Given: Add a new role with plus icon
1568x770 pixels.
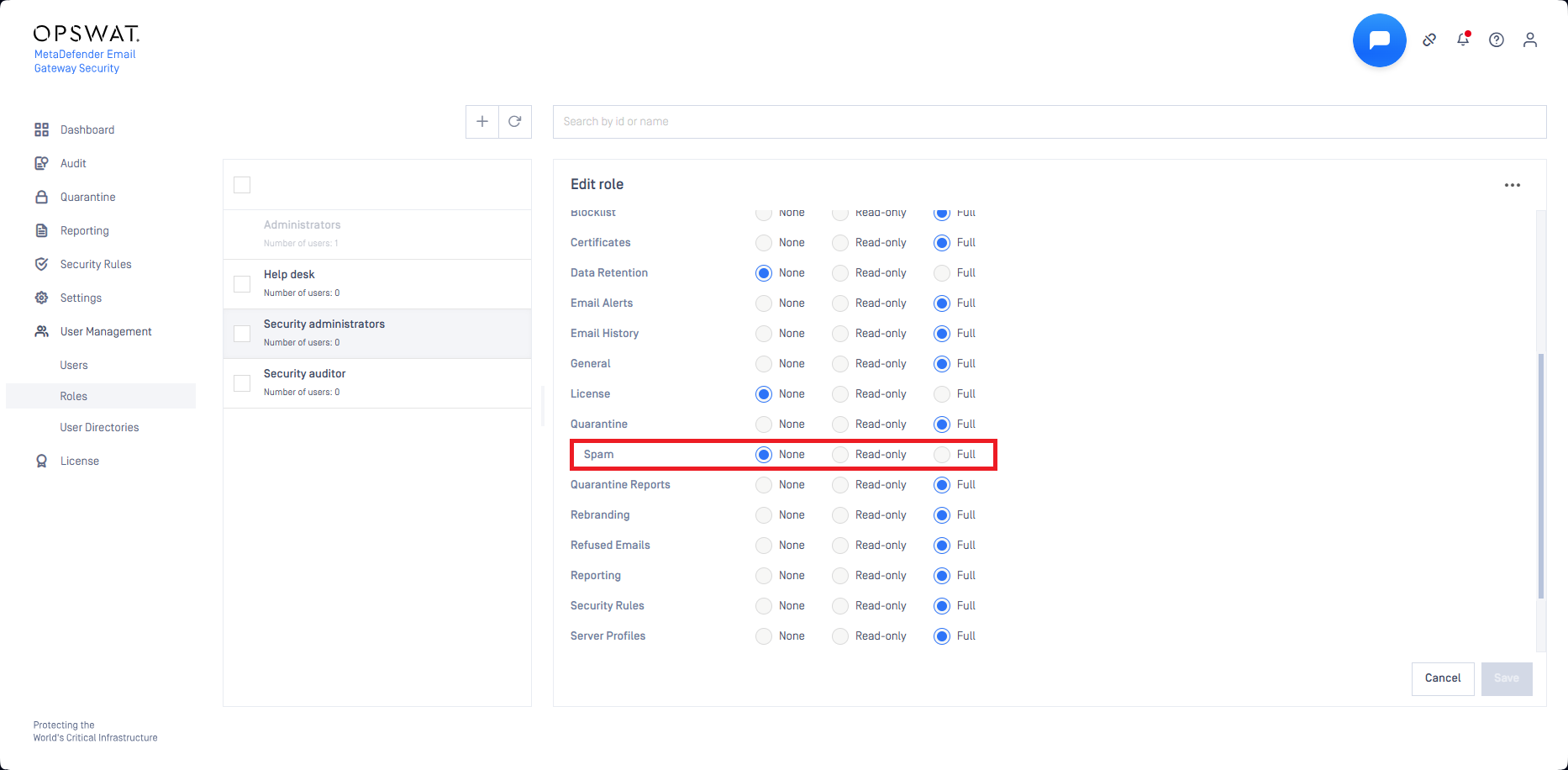Looking at the screenshot, I should click(x=482, y=122).
